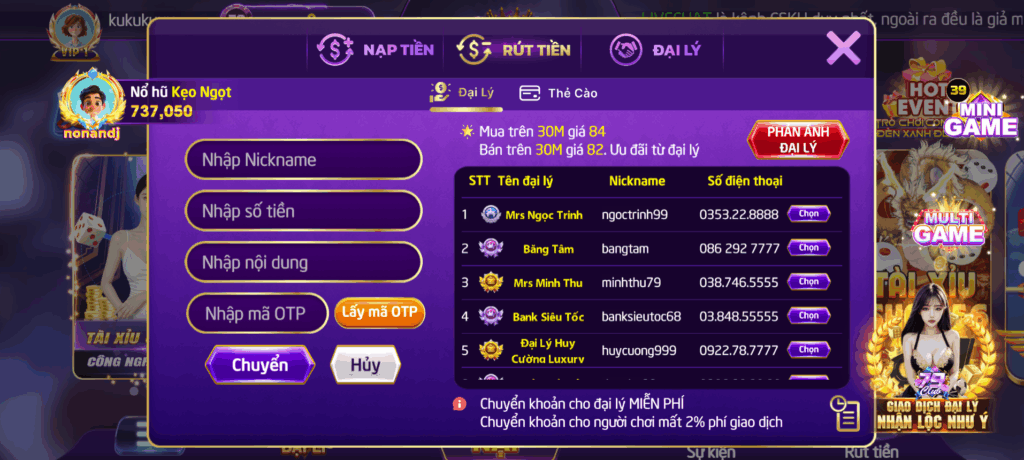The height and width of the screenshot is (460, 1024).
Task: Switch to the Nạp Tiền tab
Action: tap(376, 50)
